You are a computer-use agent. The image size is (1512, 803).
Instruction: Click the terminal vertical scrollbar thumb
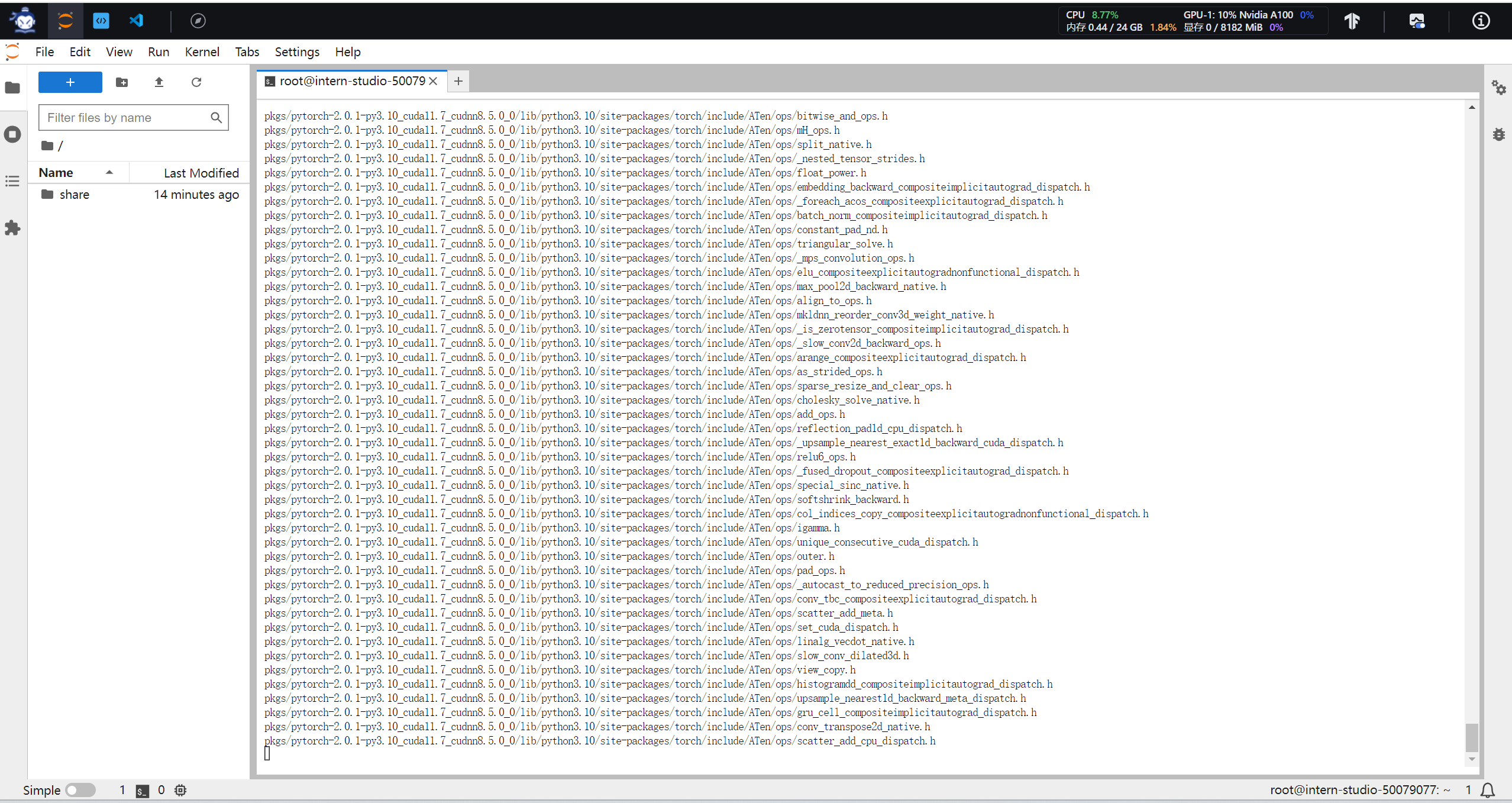(x=1472, y=737)
